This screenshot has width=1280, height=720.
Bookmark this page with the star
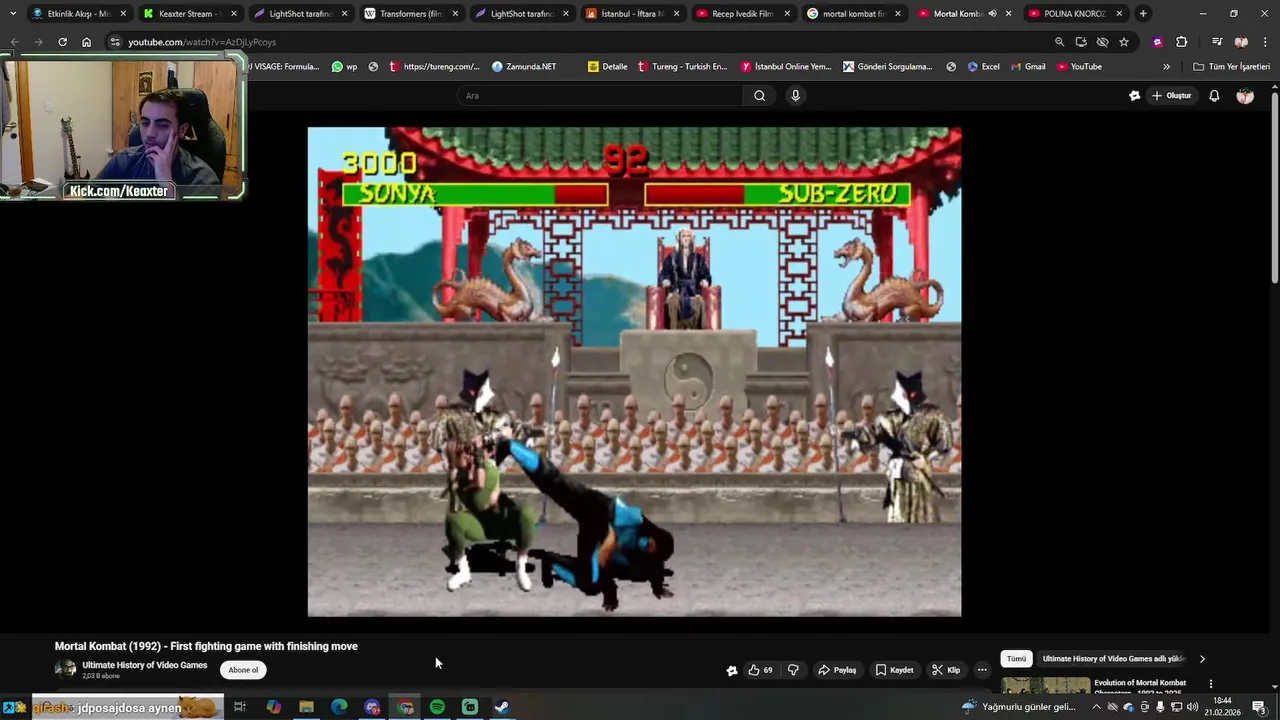pyautogui.click(x=1124, y=42)
